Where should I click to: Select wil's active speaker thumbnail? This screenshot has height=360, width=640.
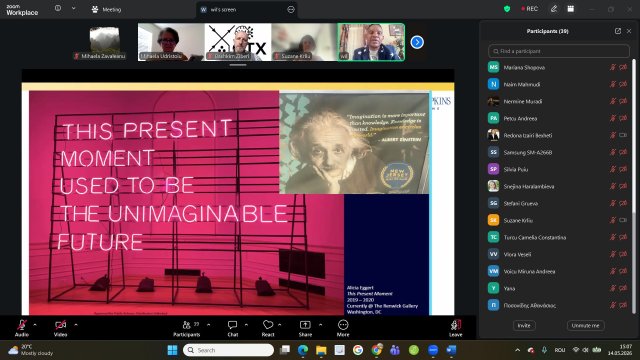[371, 42]
